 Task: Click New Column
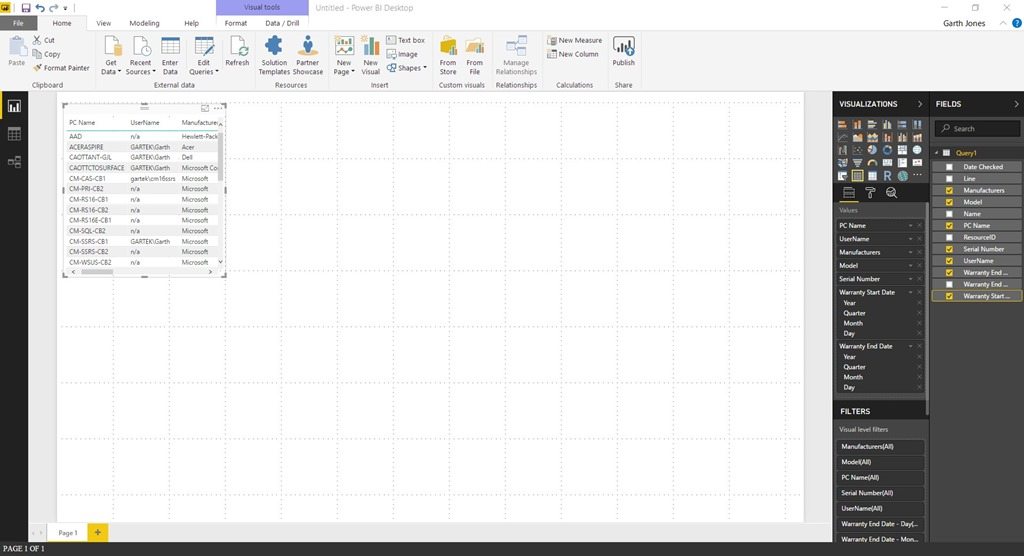[573, 54]
